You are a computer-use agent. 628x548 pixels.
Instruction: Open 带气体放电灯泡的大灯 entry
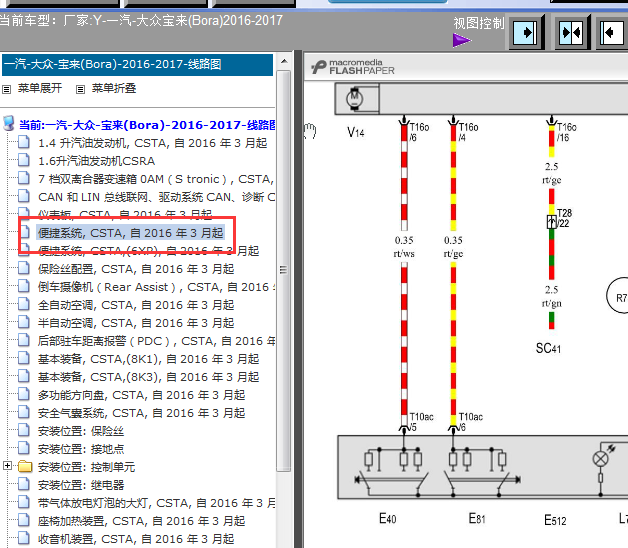click(156, 503)
